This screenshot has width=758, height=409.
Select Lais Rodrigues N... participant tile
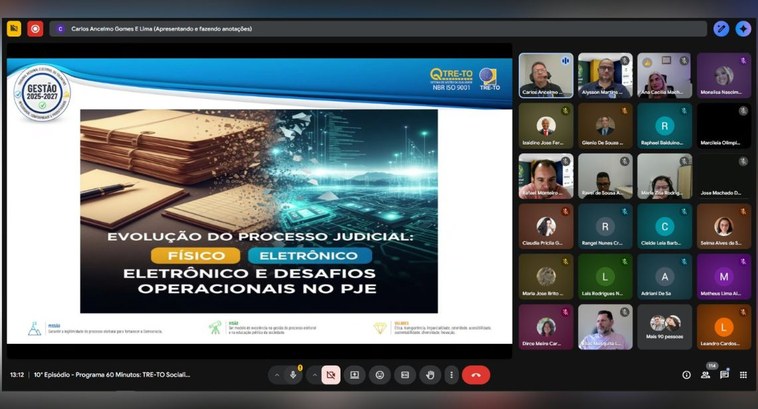(x=605, y=277)
